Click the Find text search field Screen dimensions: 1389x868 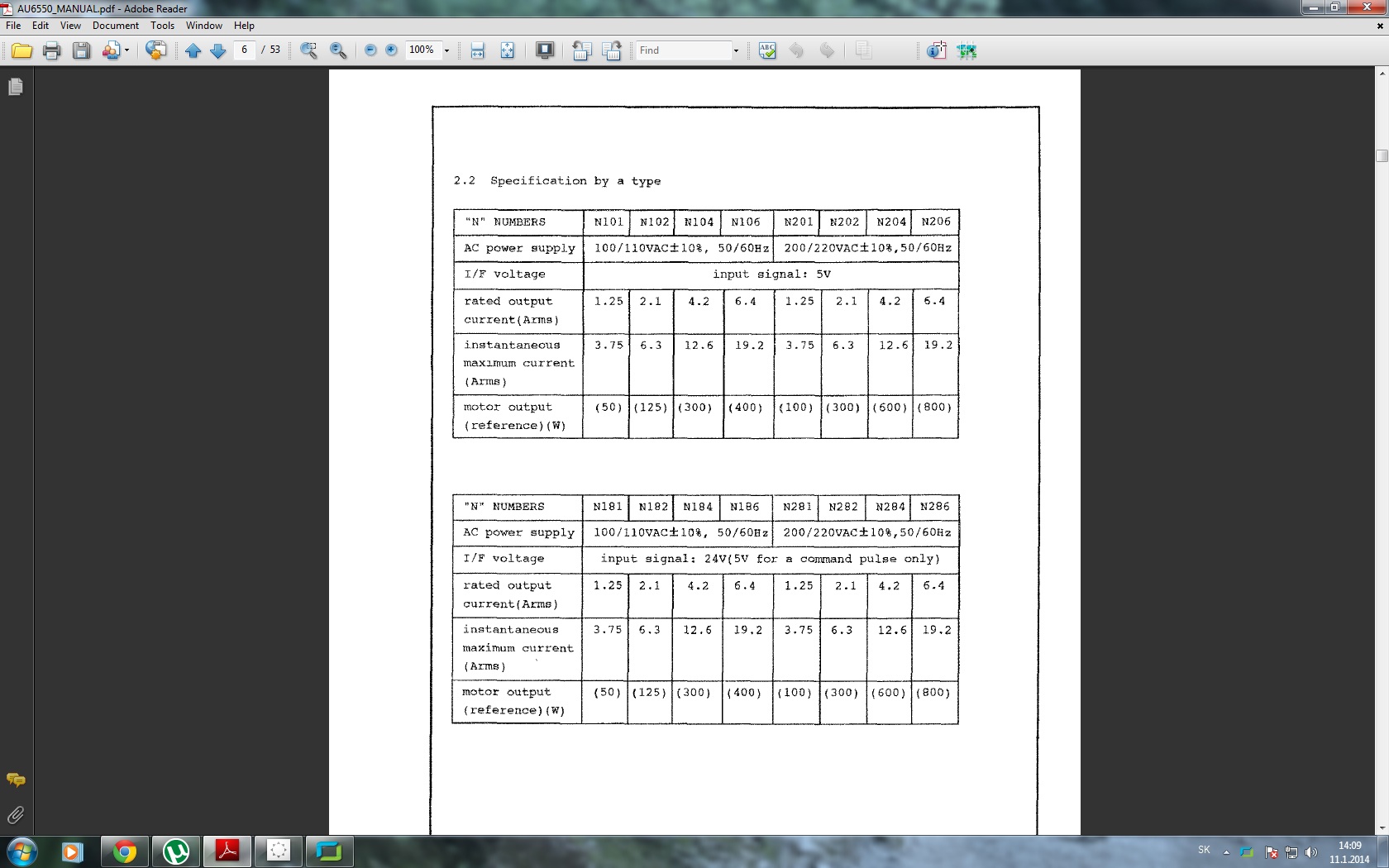pos(683,50)
